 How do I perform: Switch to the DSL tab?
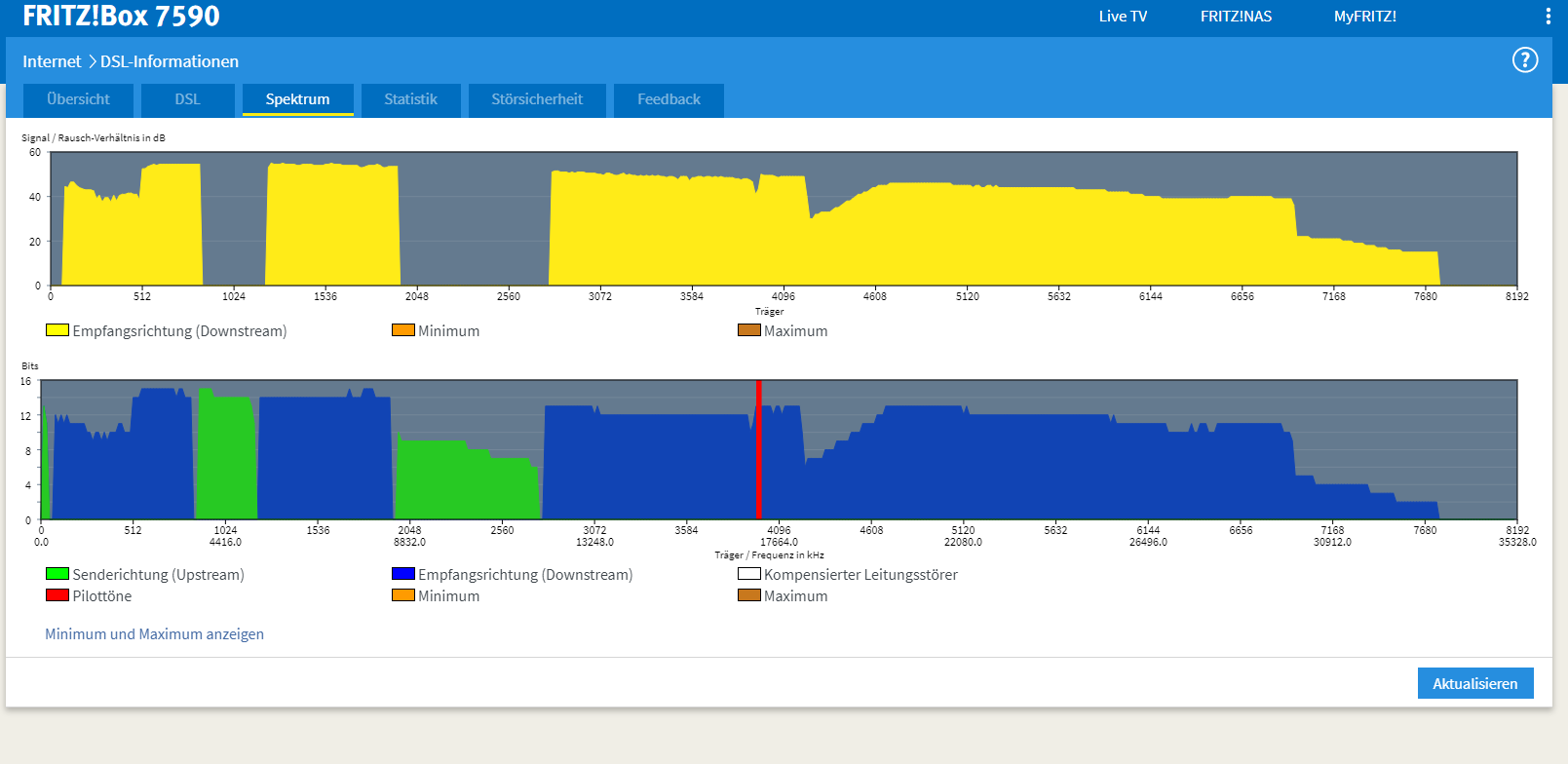(x=188, y=99)
